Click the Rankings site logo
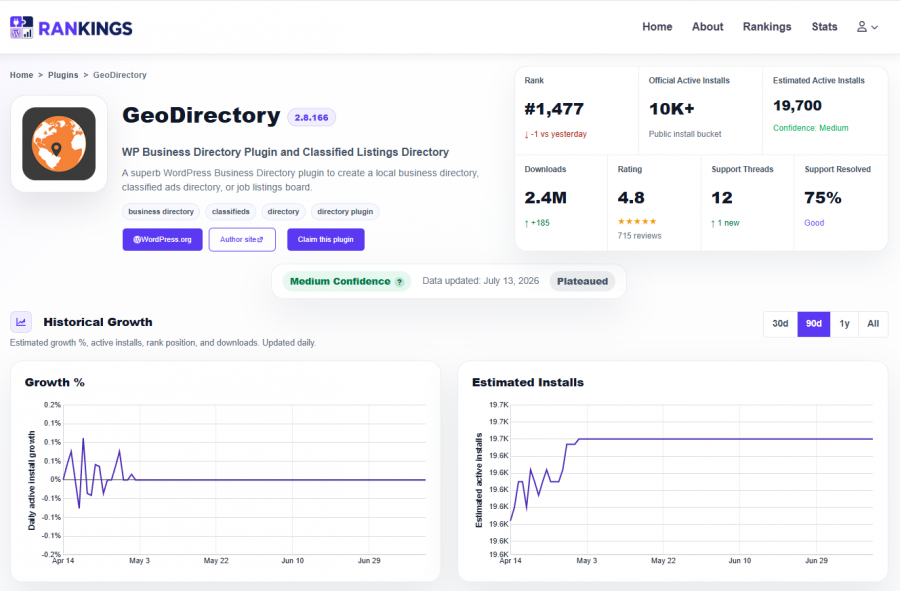Image resolution: width=900 pixels, height=591 pixels. [x=71, y=28]
